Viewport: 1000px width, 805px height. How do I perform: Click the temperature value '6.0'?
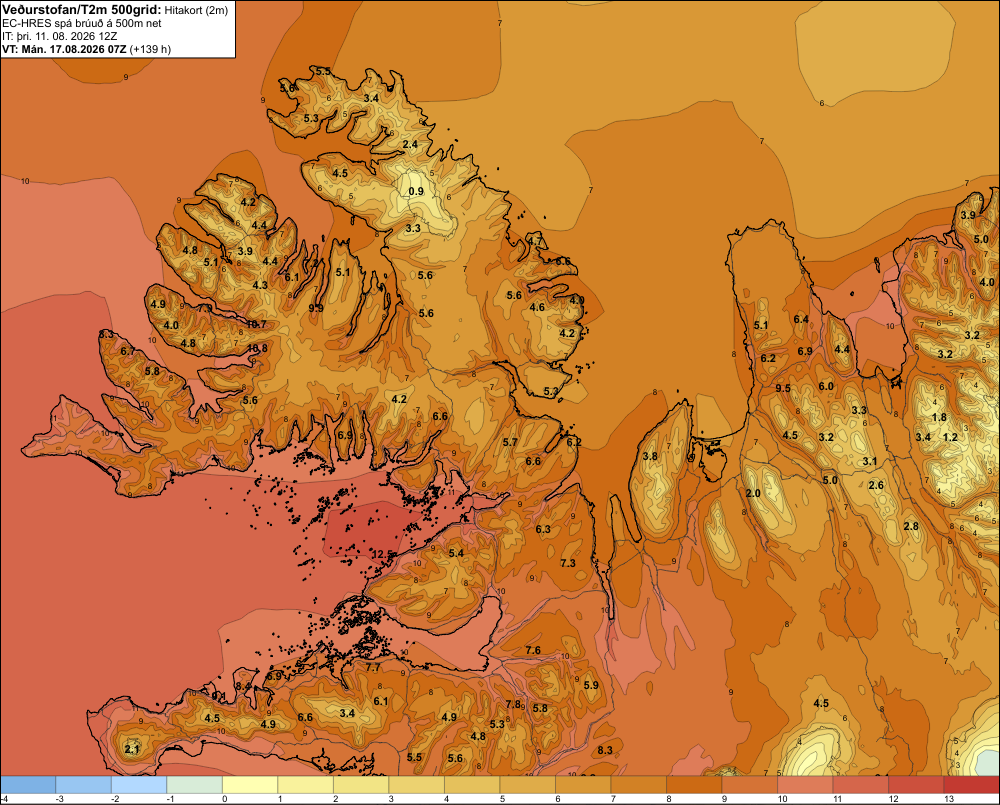(x=826, y=386)
